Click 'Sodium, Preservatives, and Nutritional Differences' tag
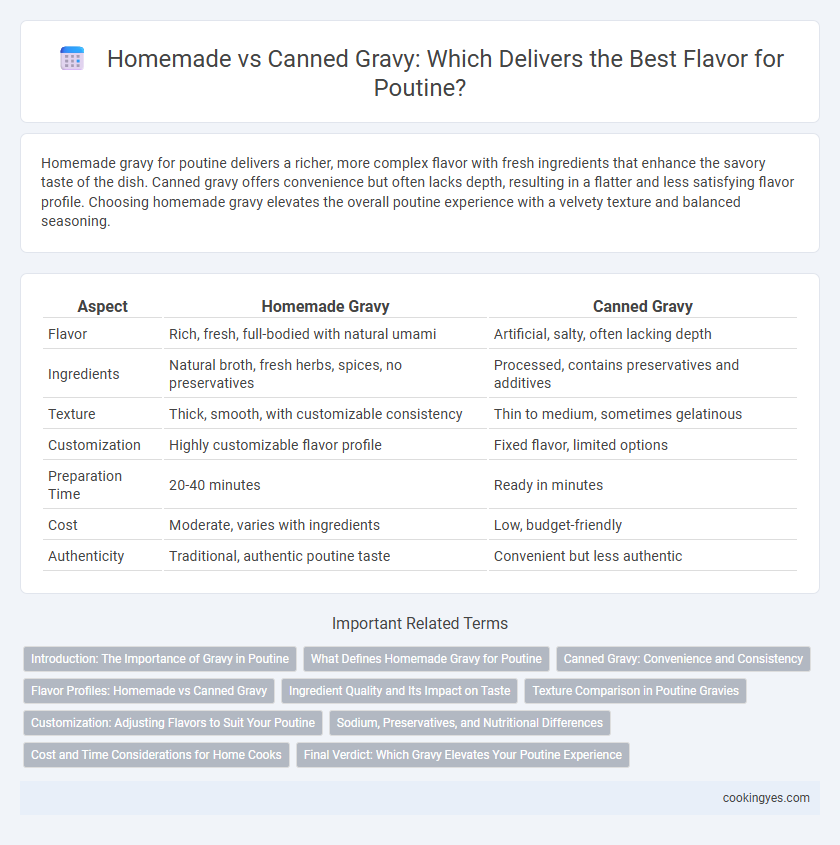This screenshot has width=840, height=845. [470, 723]
